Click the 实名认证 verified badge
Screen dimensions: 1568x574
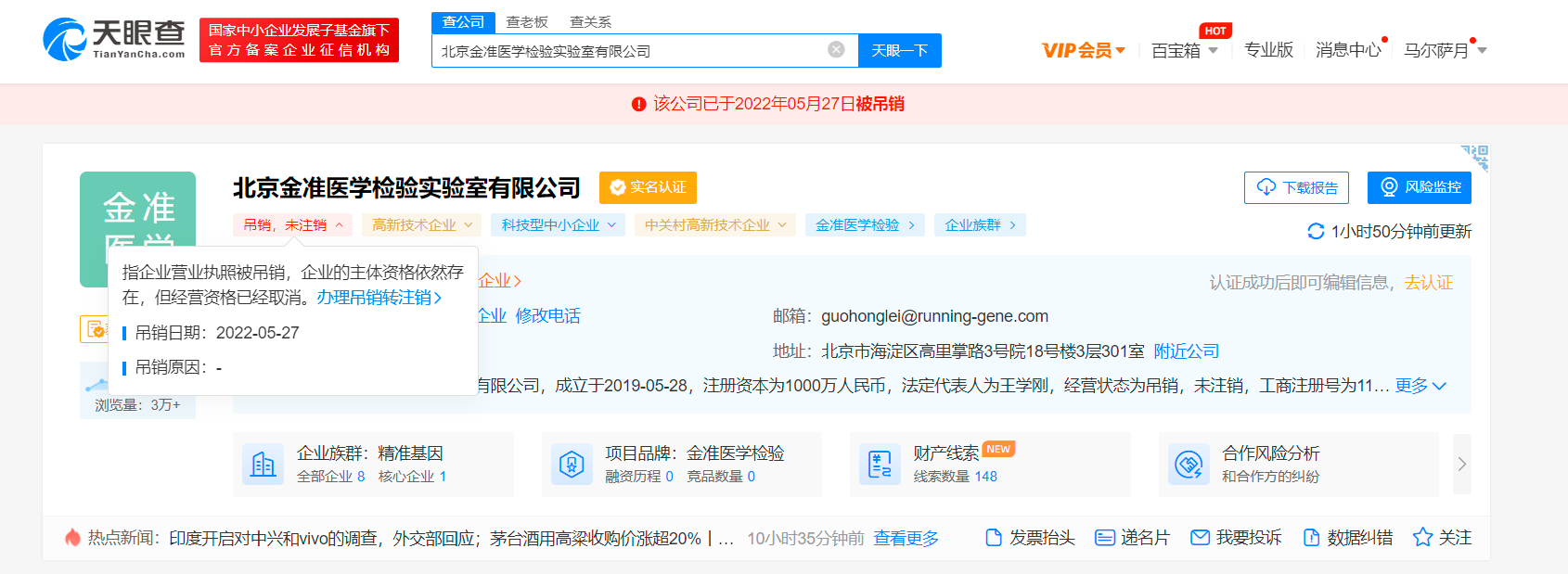click(648, 187)
